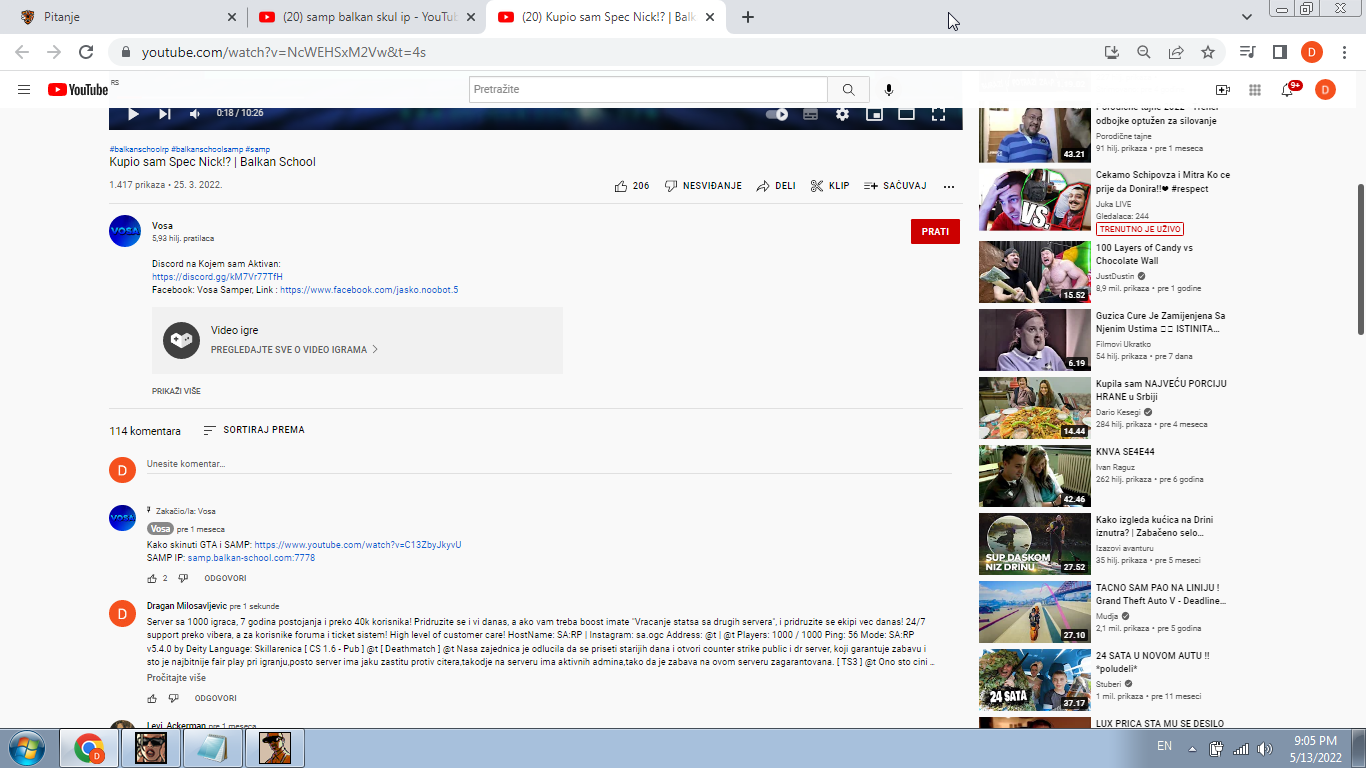
Task: Reload the page
Action: [86, 52]
